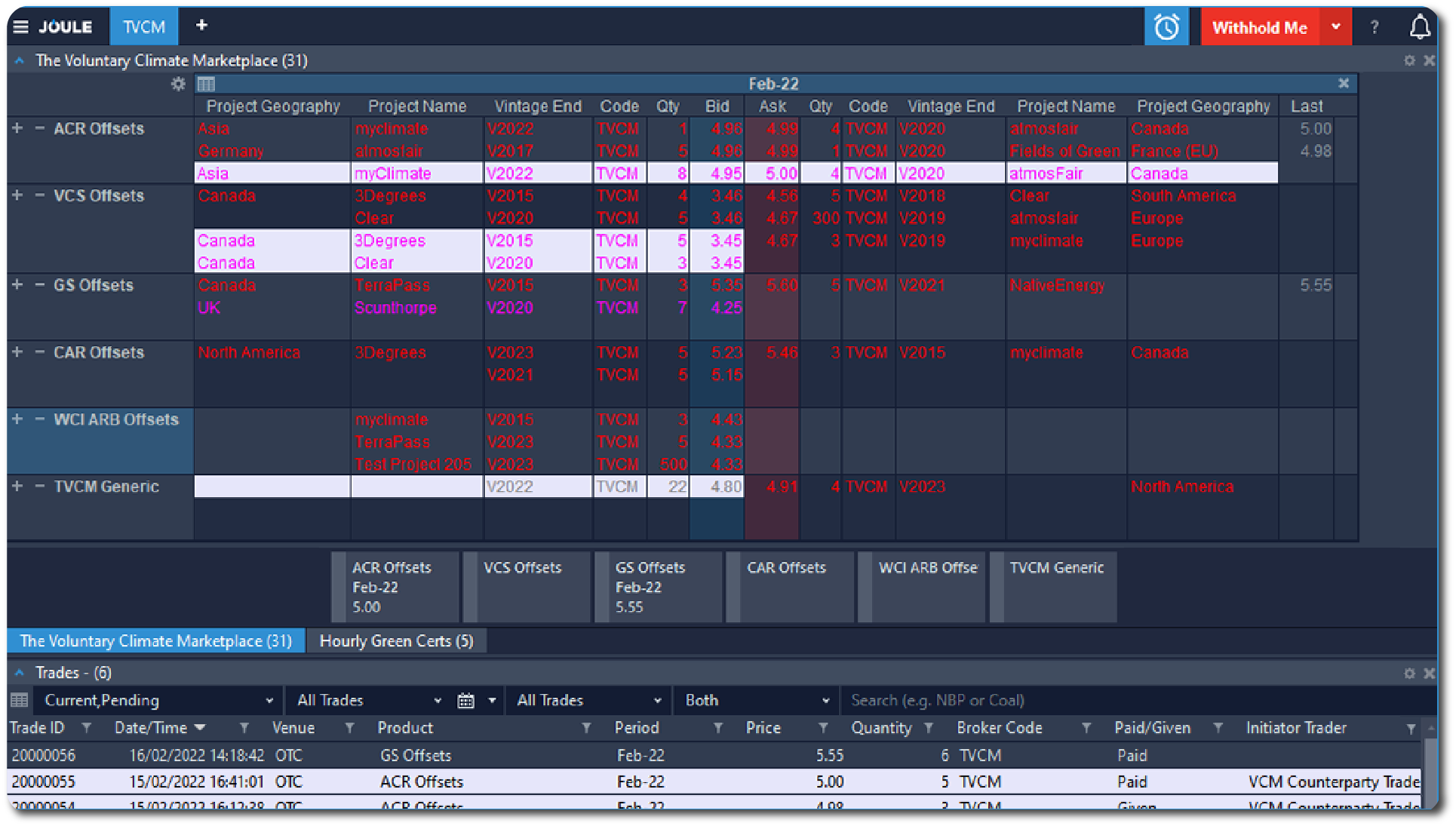Screen dimensions: 1456x826
Task: Close the Feb-22 period column
Action: [1344, 83]
